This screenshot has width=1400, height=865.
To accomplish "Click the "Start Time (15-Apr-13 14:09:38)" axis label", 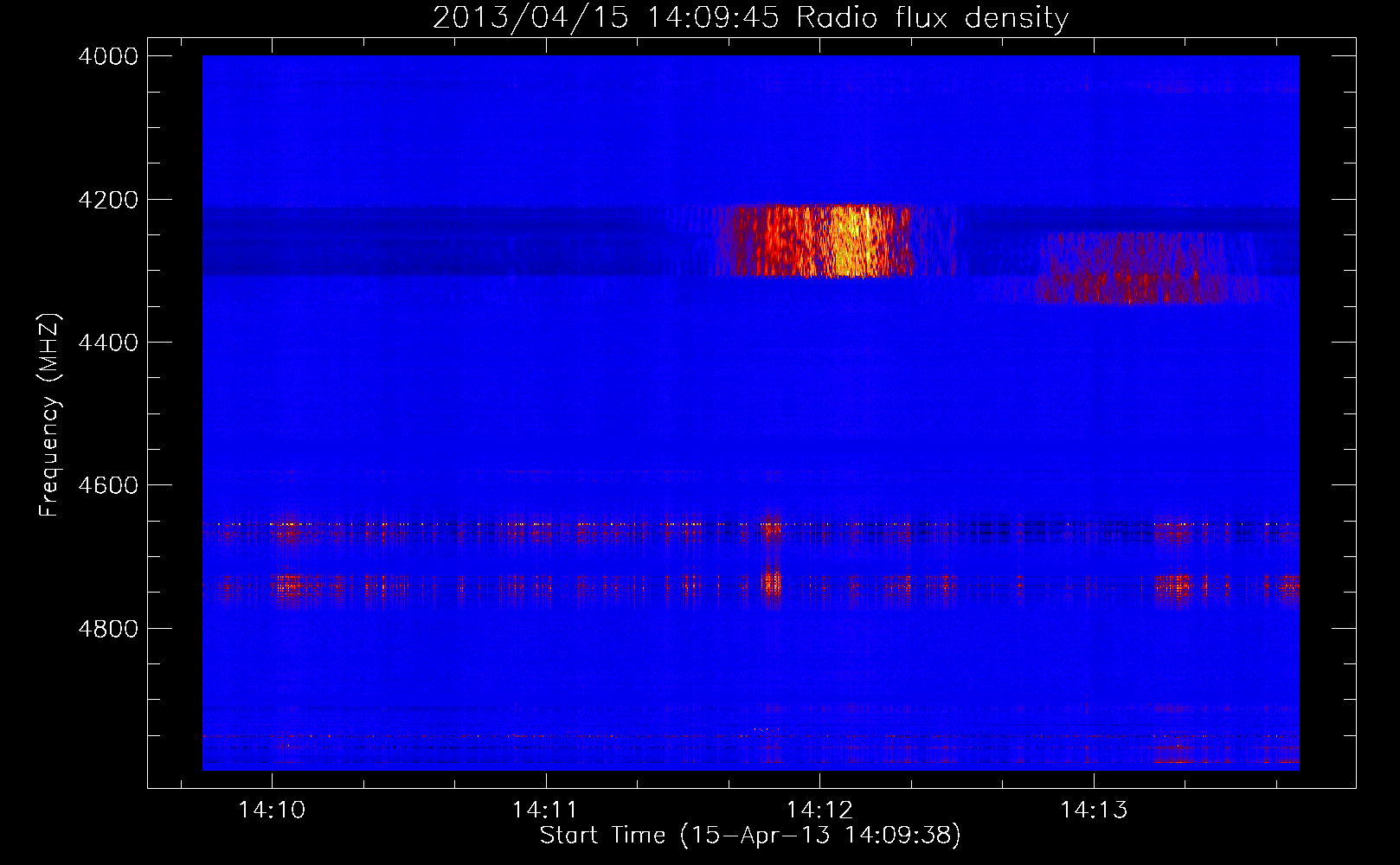I will (x=750, y=836).
